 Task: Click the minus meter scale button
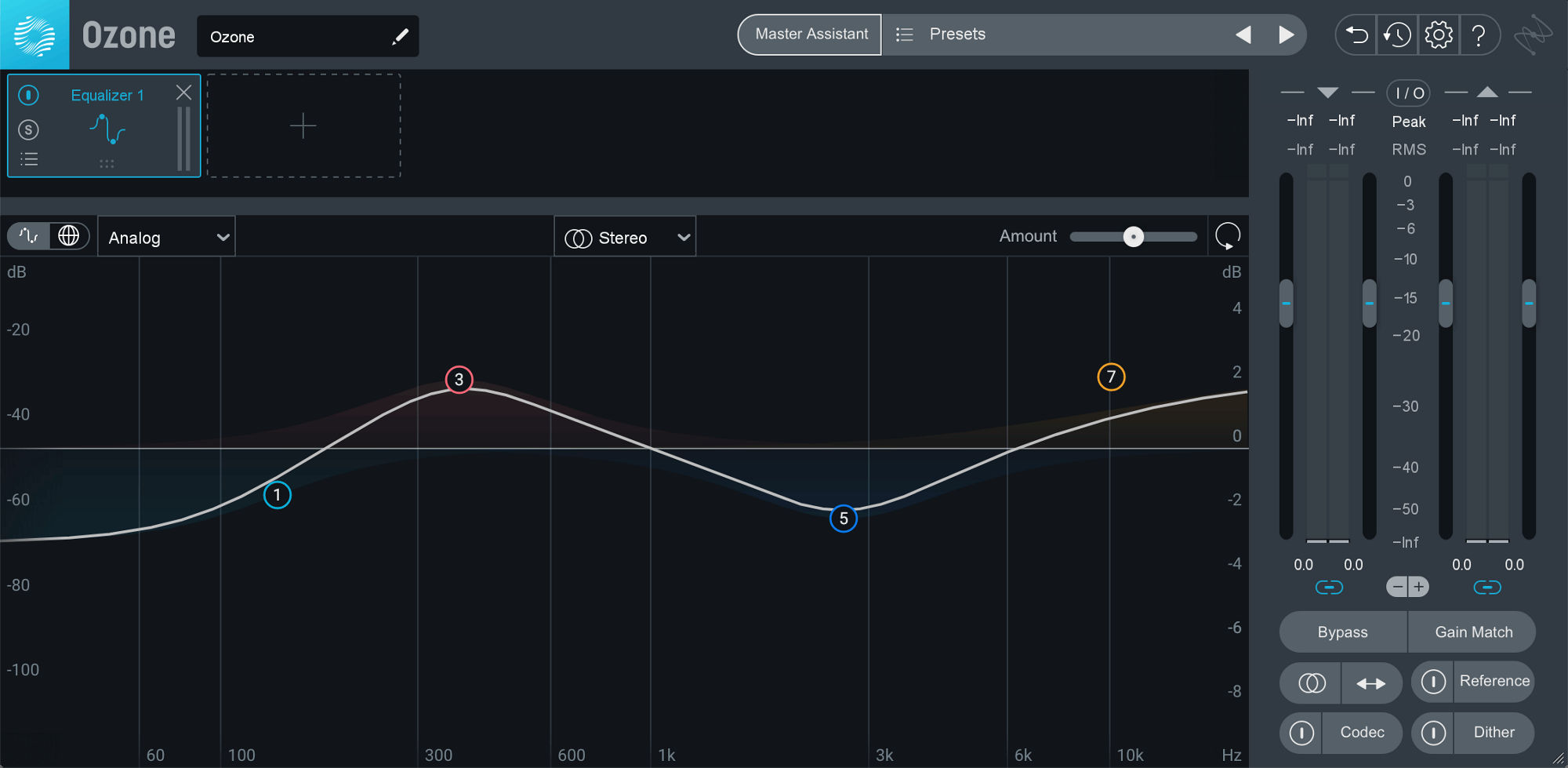[1397, 587]
